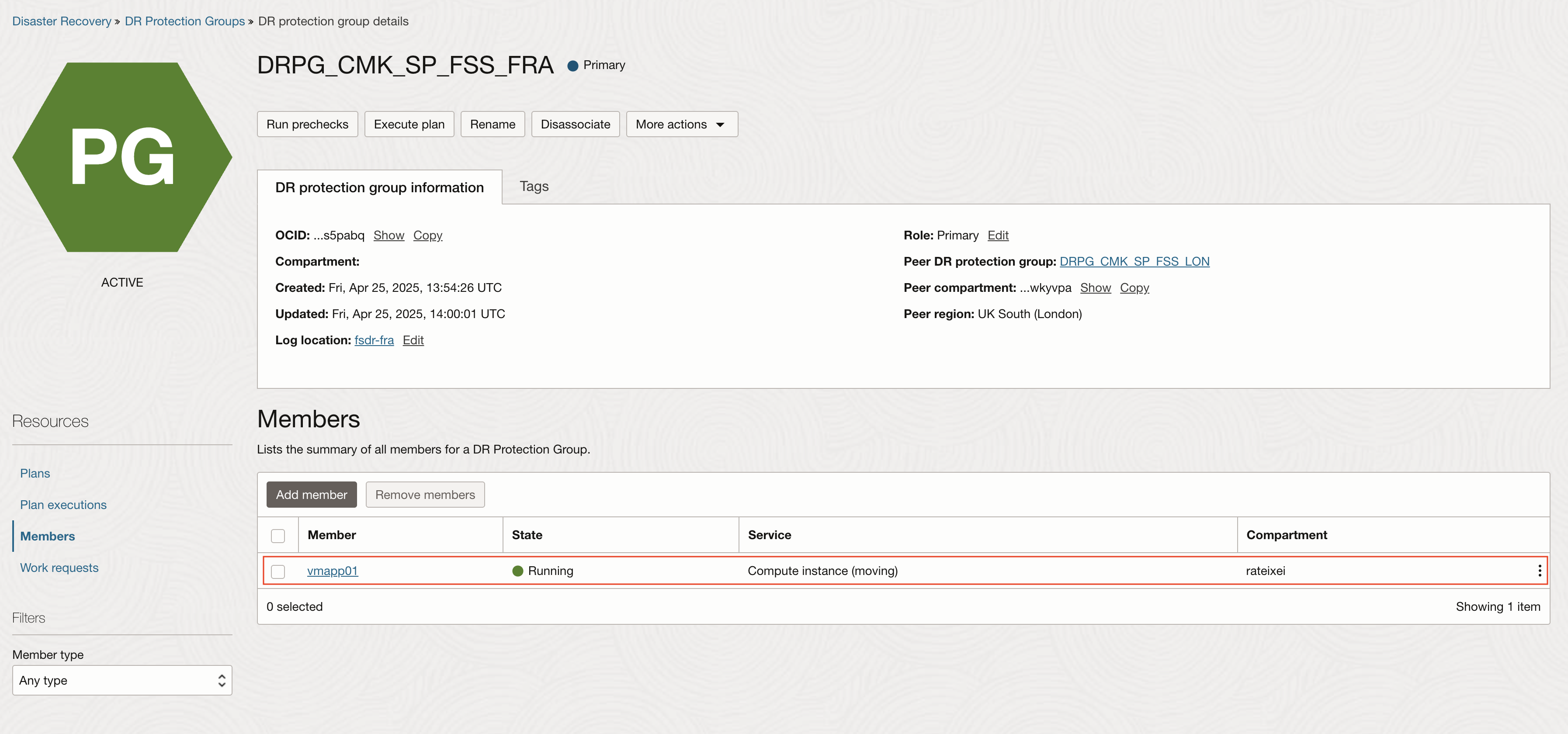This screenshot has width=1568, height=734.
Task: Go to Plan executions in Resources
Action: tap(62, 505)
